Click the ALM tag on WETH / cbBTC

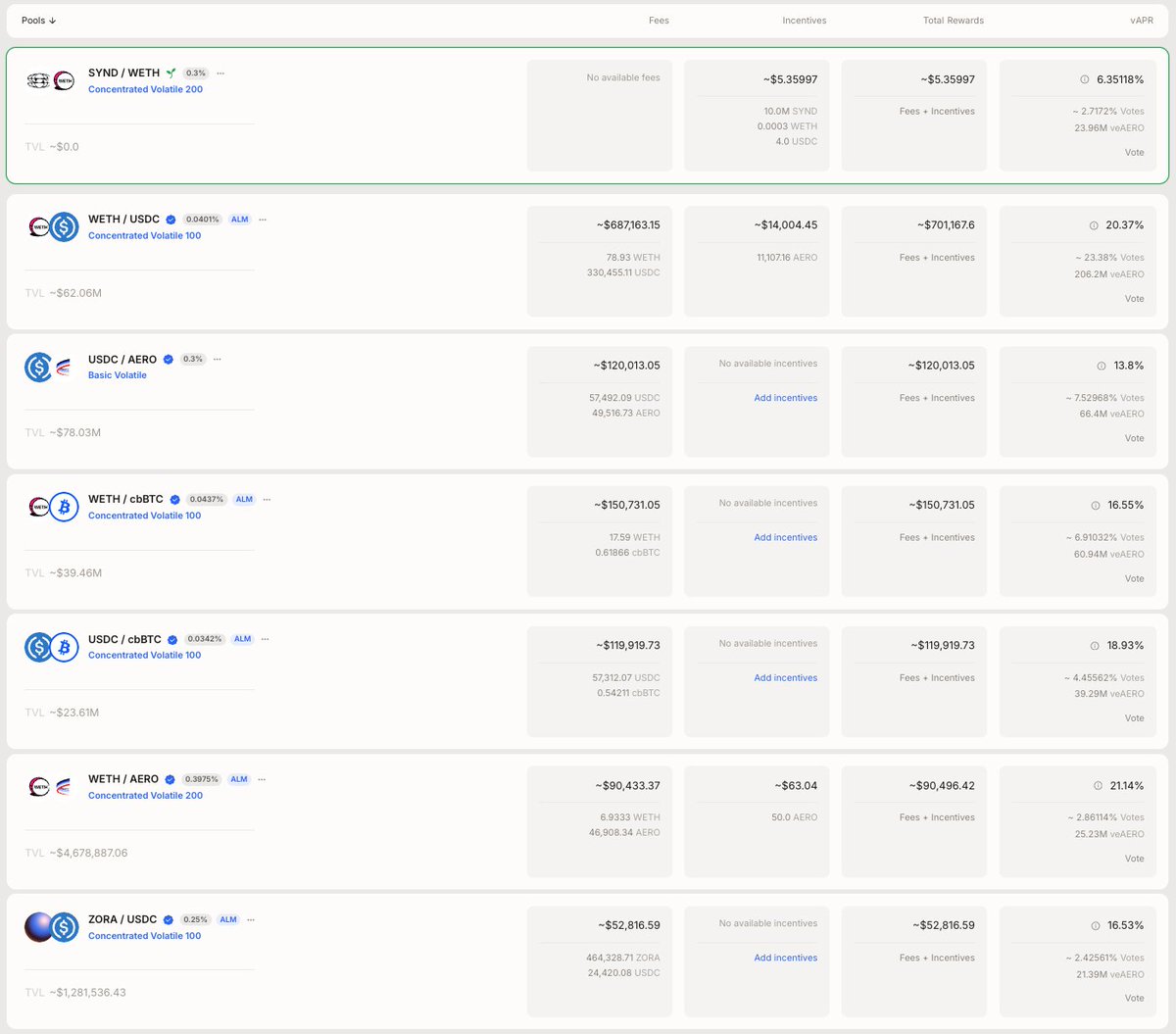244,500
